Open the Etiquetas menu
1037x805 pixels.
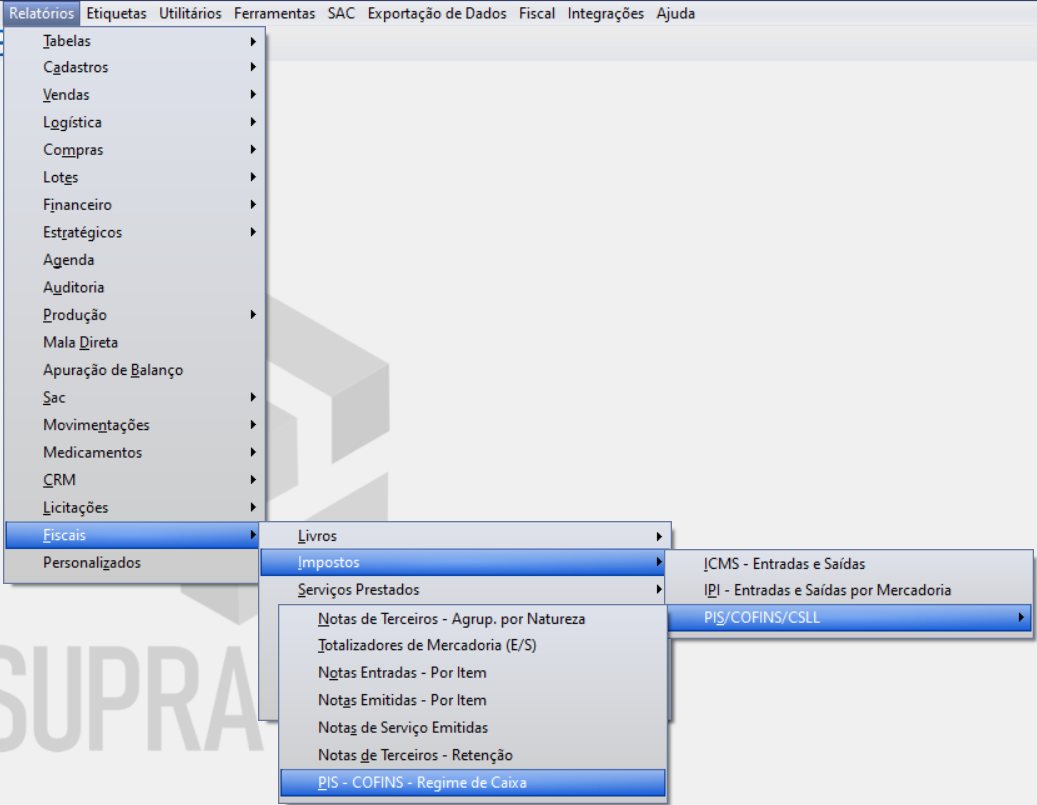click(116, 14)
